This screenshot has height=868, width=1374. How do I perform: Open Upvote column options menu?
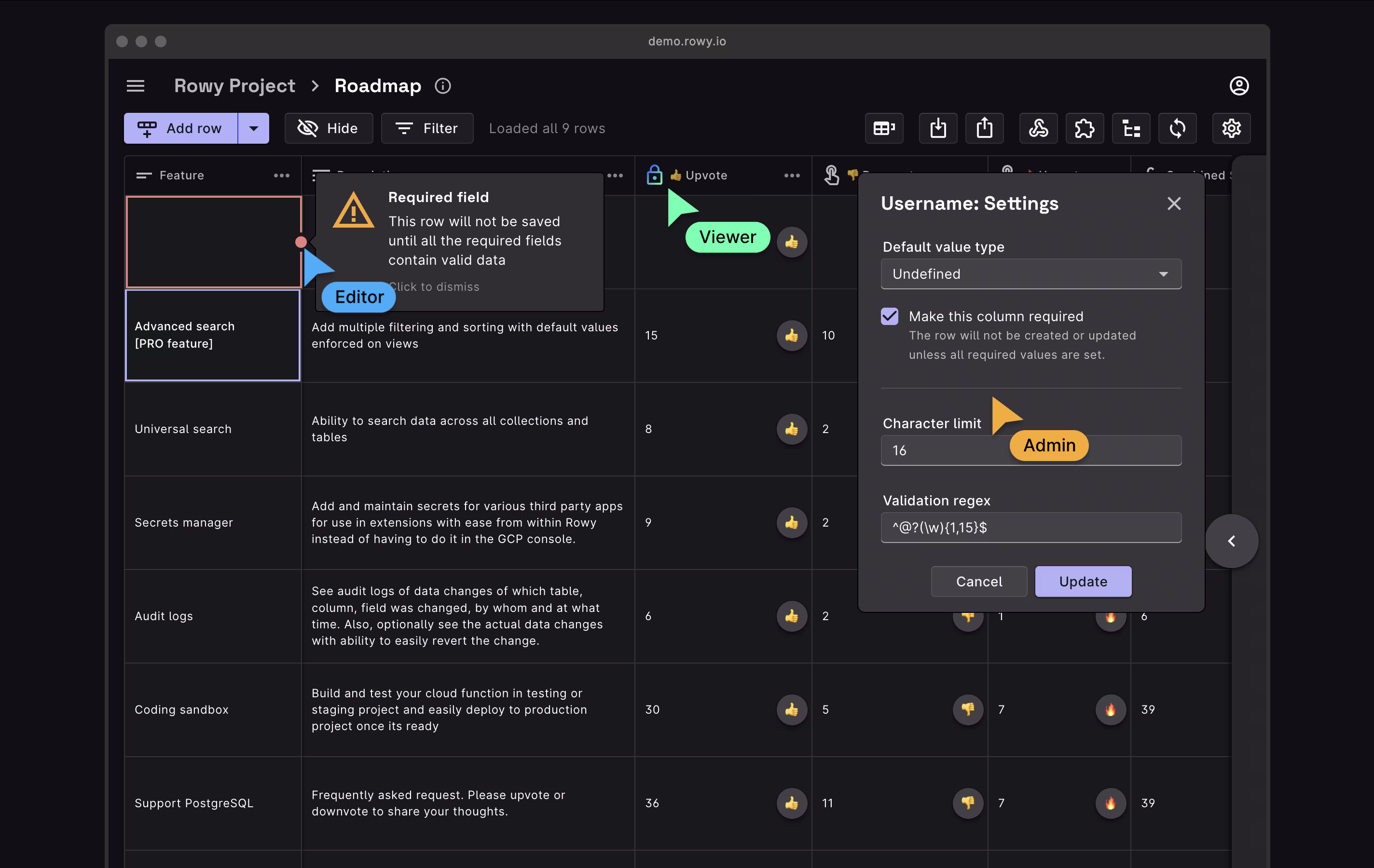[792, 176]
